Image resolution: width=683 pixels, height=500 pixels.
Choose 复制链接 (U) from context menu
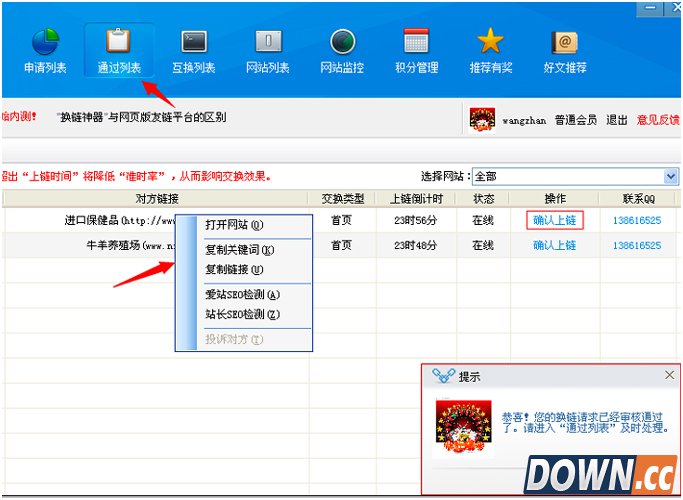234,270
